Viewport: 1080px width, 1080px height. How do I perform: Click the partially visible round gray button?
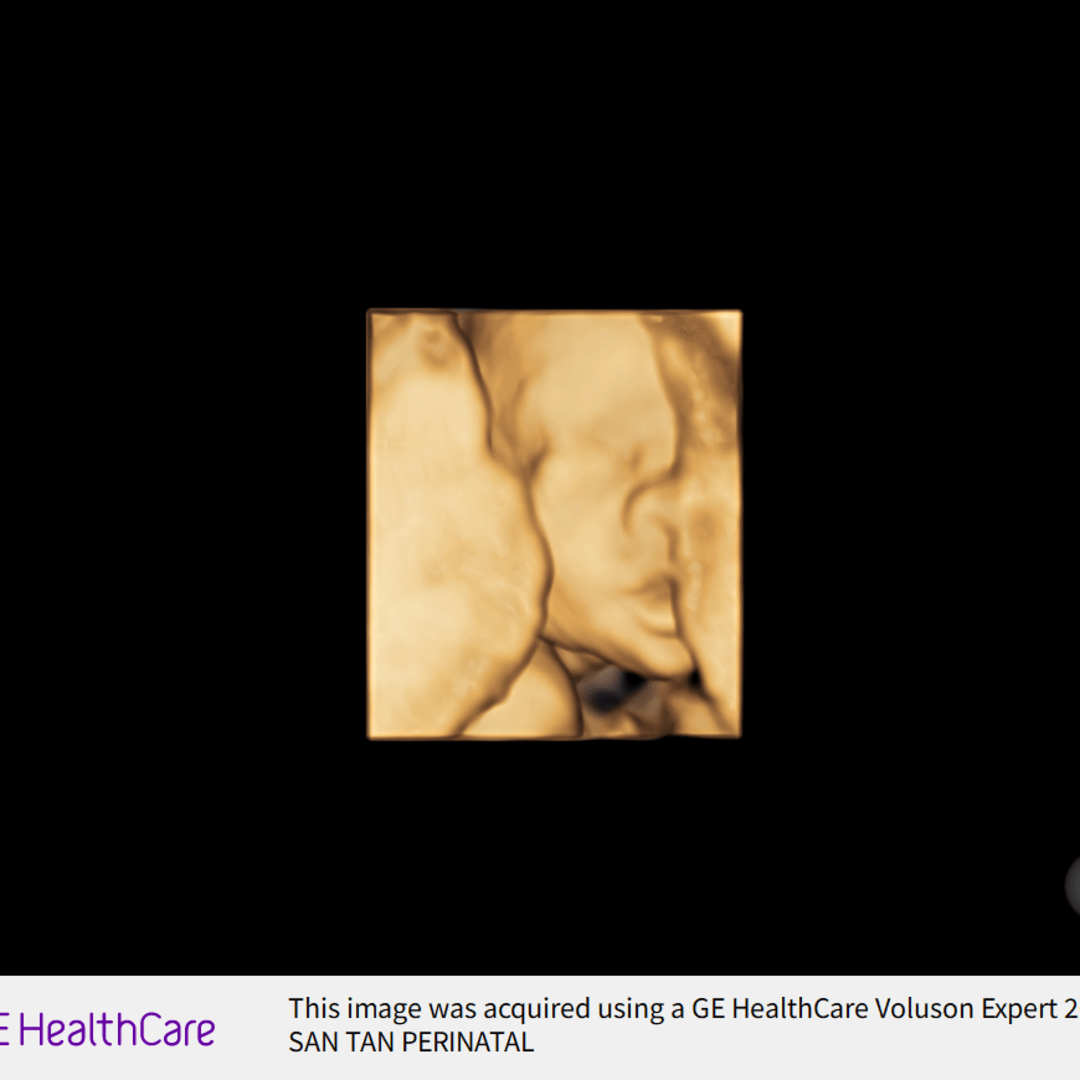[x=1073, y=886]
